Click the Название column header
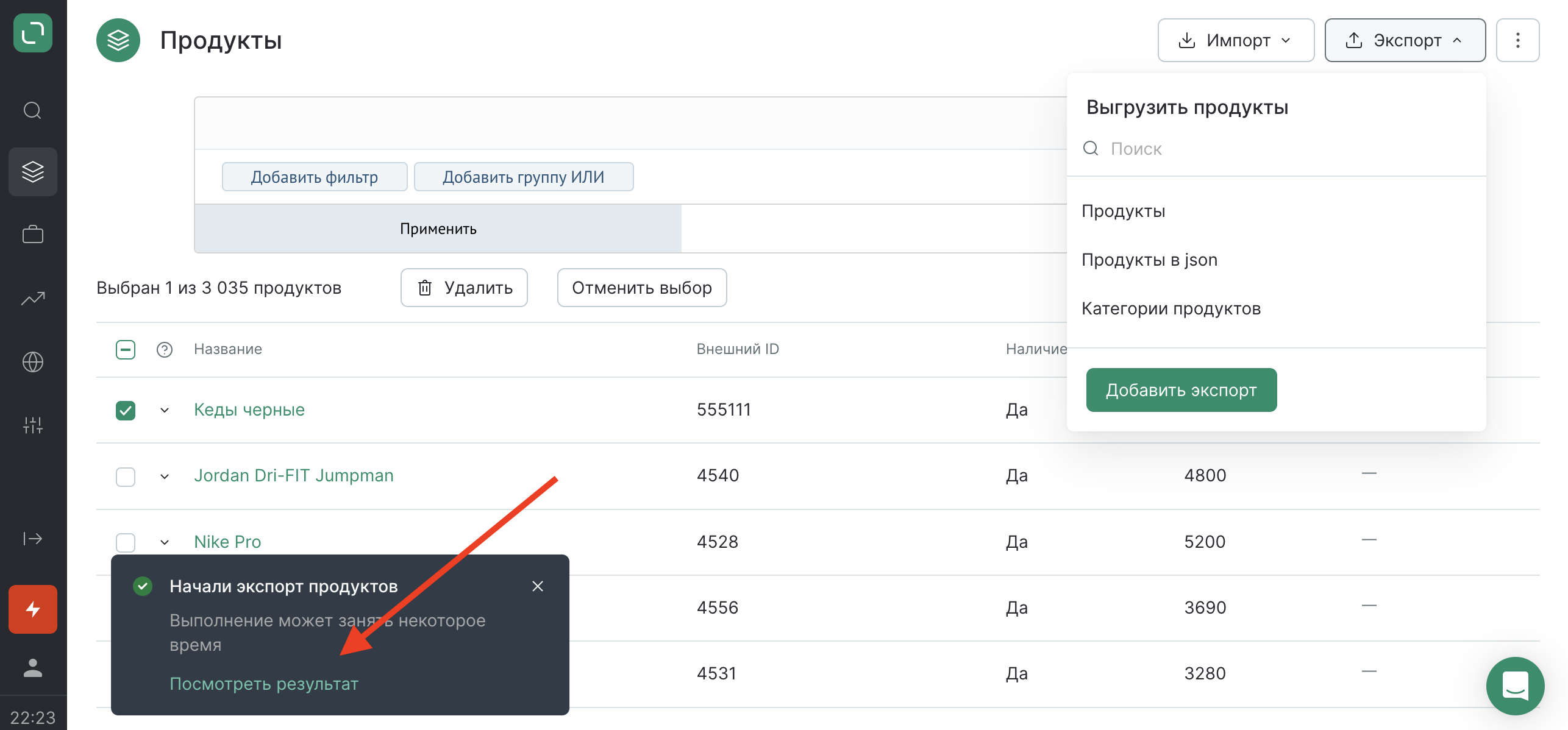This screenshot has height=730, width=1568. point(228,349)
